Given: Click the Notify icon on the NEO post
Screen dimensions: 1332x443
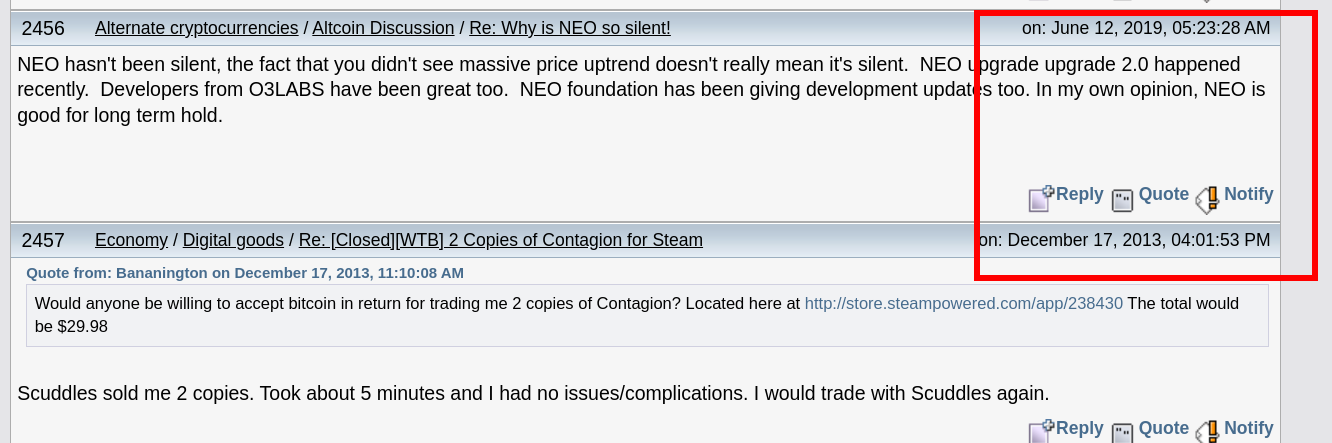Looking at the screenshot, I should pos(1207,199).
